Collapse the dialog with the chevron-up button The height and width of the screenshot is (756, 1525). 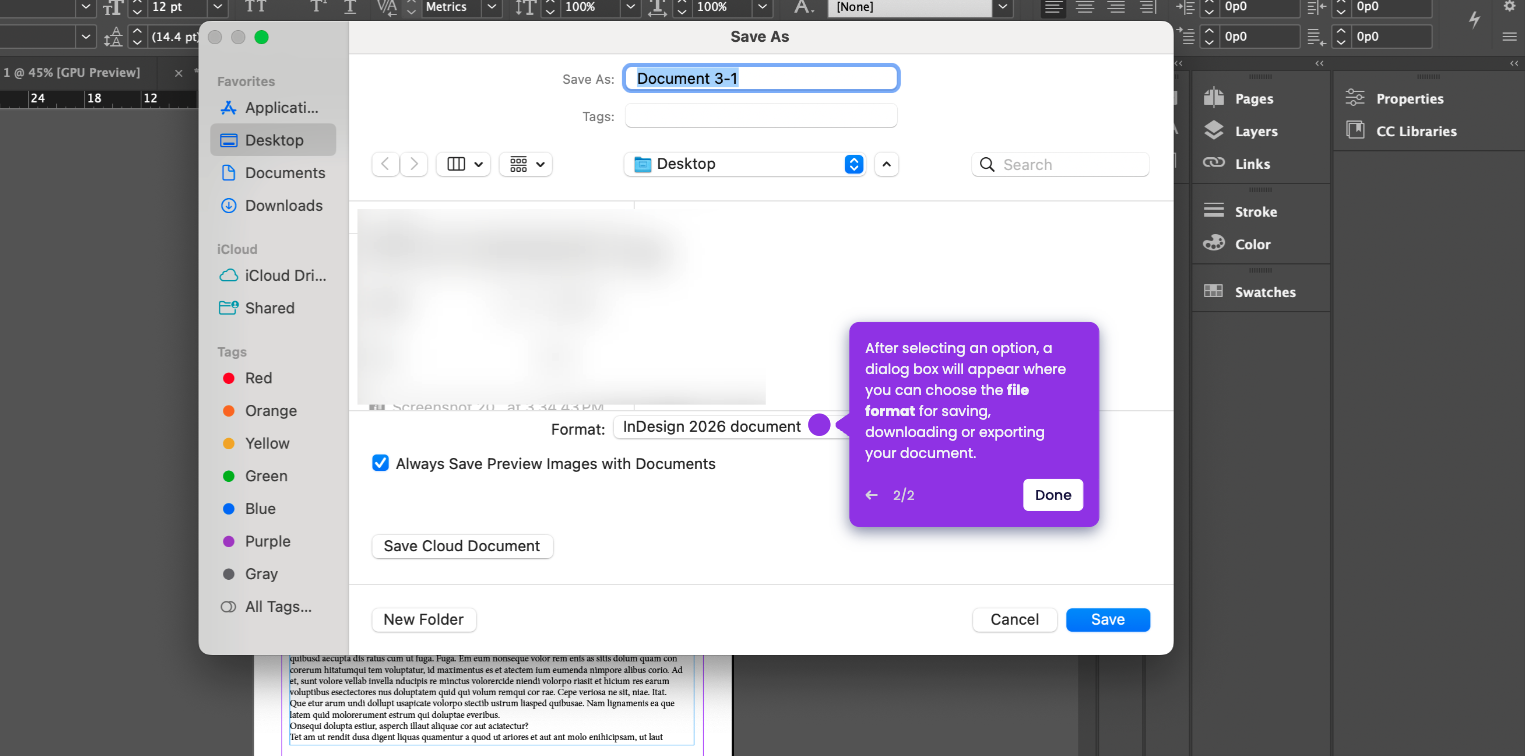pyautogui.click(x=886, y=164)
